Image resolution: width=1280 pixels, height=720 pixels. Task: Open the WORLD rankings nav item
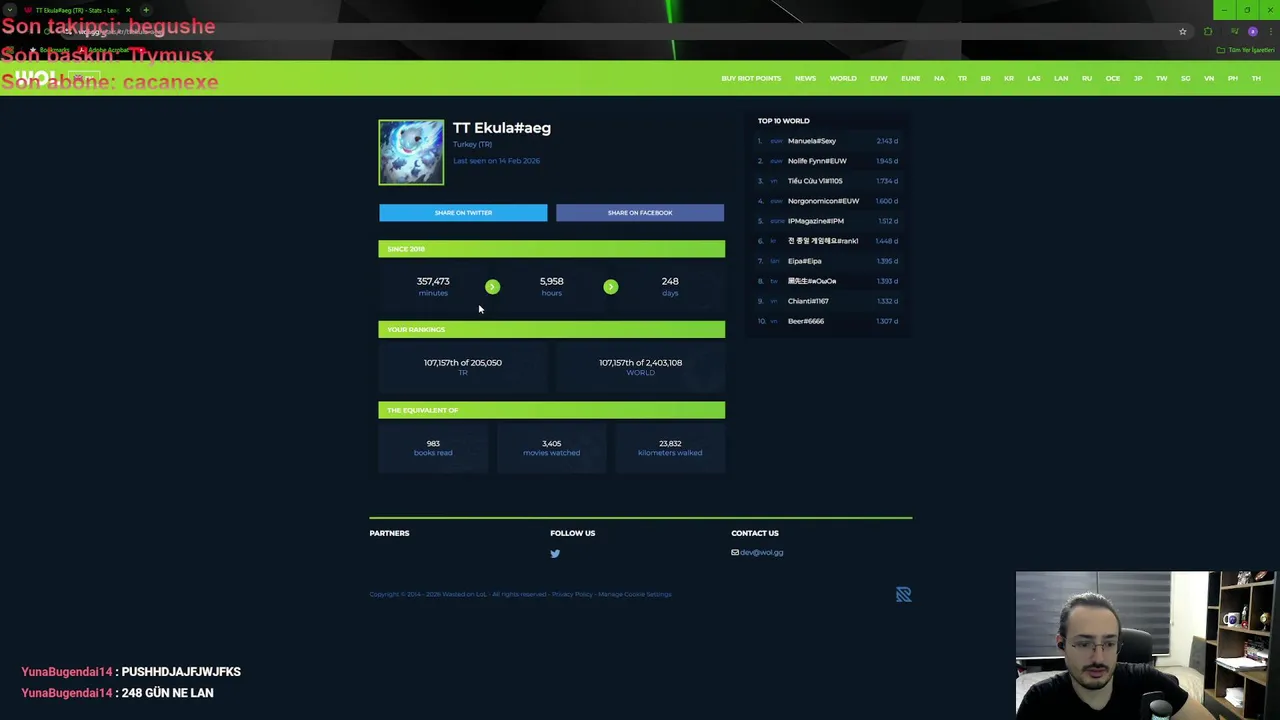[843, 78]
